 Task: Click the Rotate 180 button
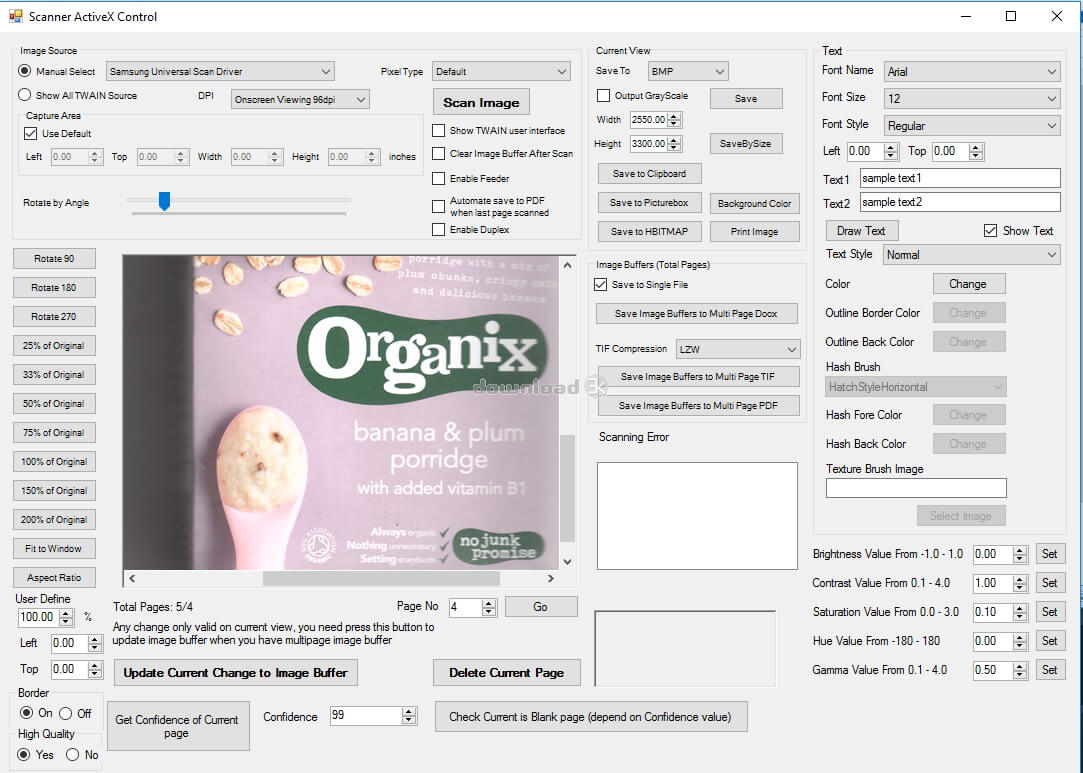(54, 287)
